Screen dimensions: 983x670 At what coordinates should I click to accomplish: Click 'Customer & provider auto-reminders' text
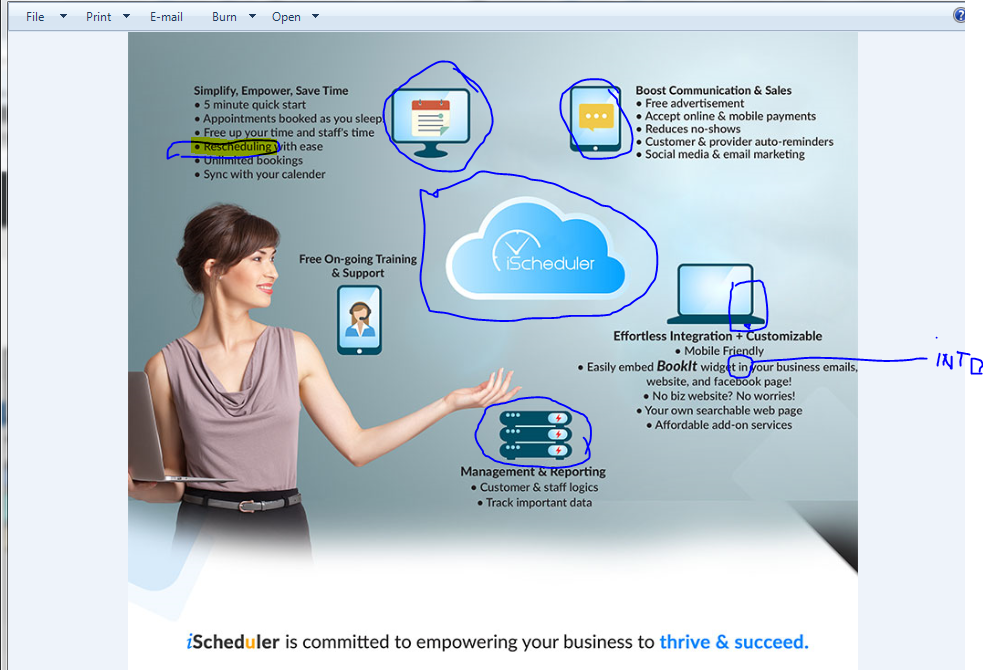[x=739, y=142]
